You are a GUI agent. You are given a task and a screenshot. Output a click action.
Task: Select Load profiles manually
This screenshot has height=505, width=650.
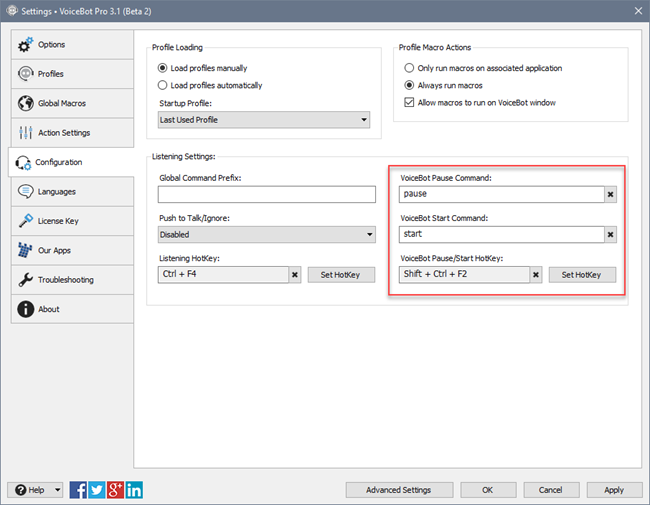click(x=202, y=68)
